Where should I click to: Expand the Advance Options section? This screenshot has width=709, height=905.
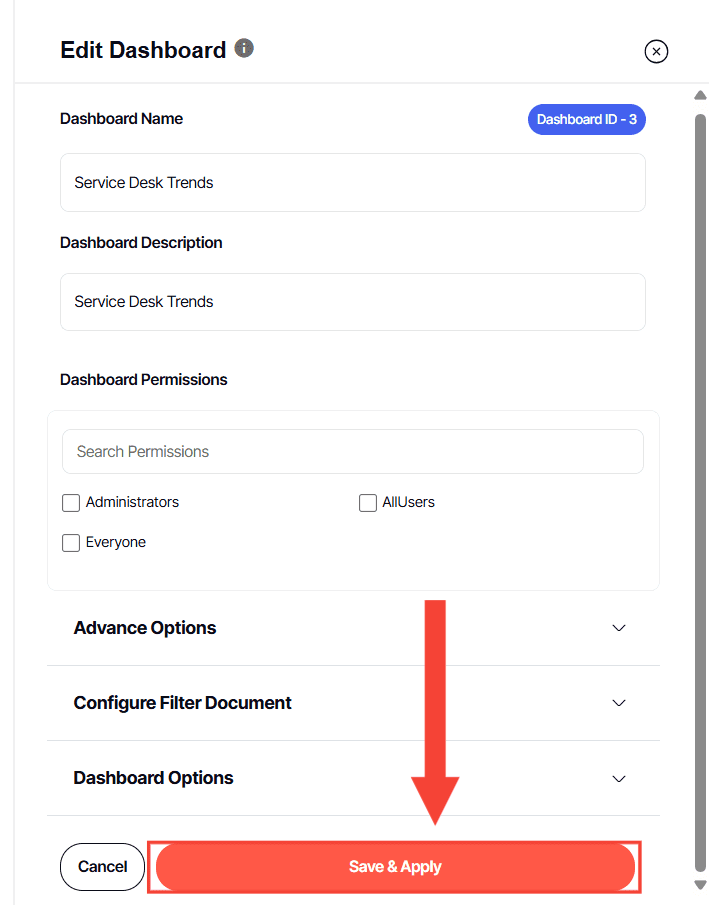145,628
